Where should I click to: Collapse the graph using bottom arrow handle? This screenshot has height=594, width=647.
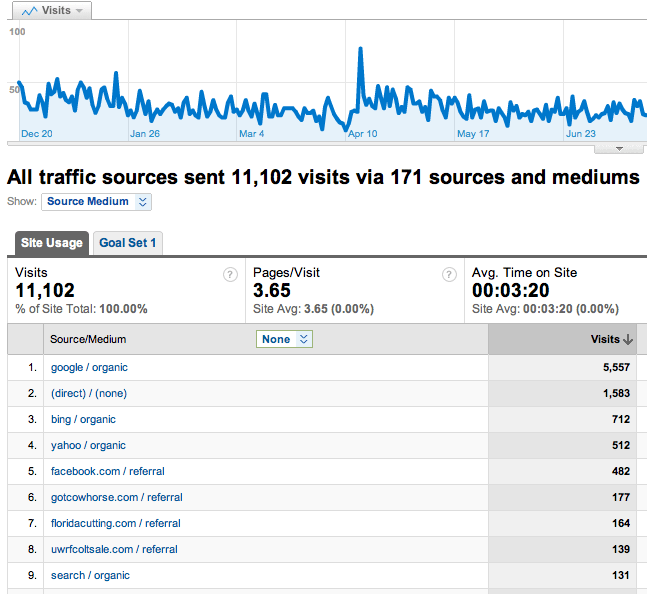tap(619, 148)
